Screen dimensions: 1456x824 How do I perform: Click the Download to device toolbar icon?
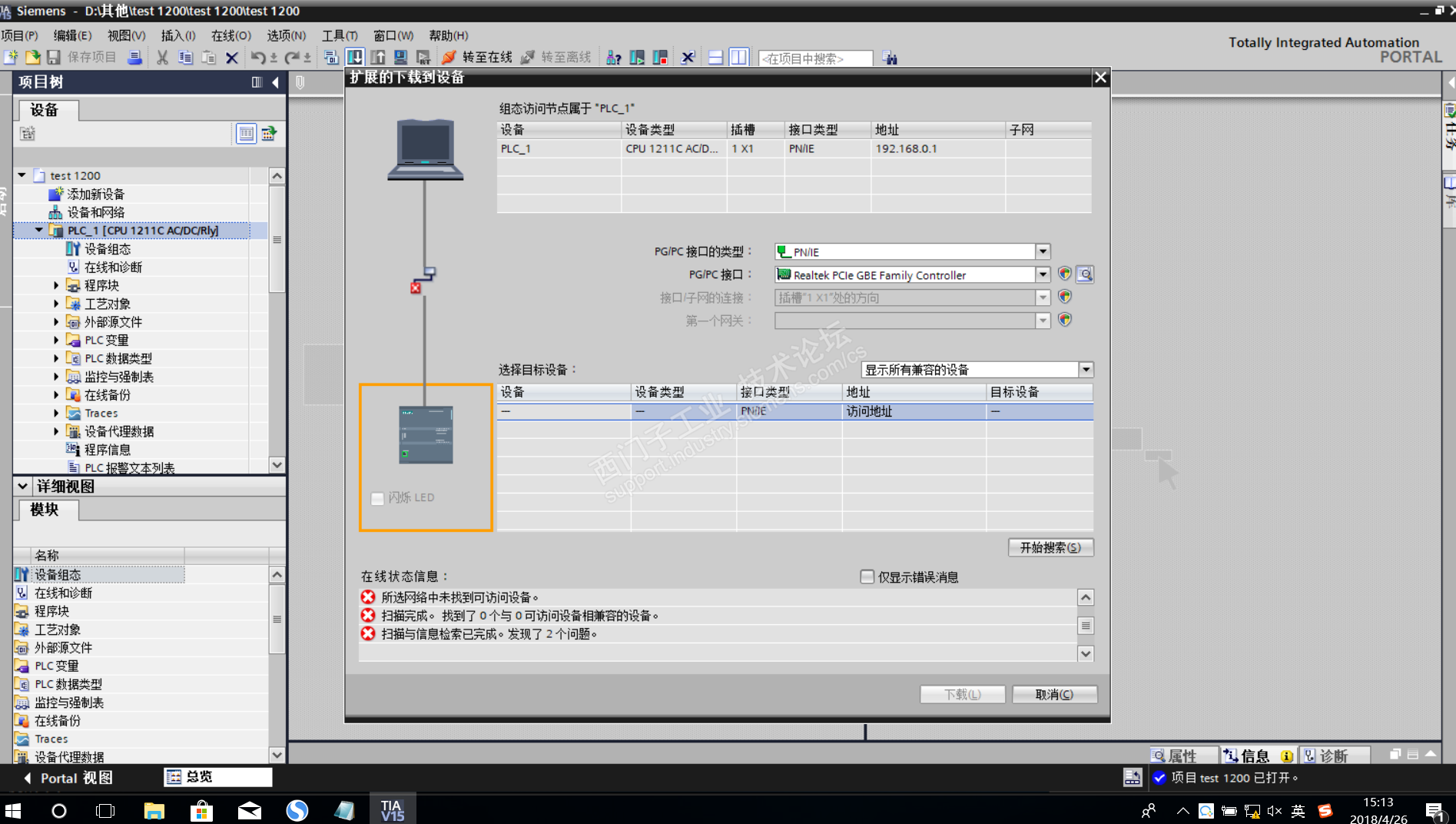[355, 58]
